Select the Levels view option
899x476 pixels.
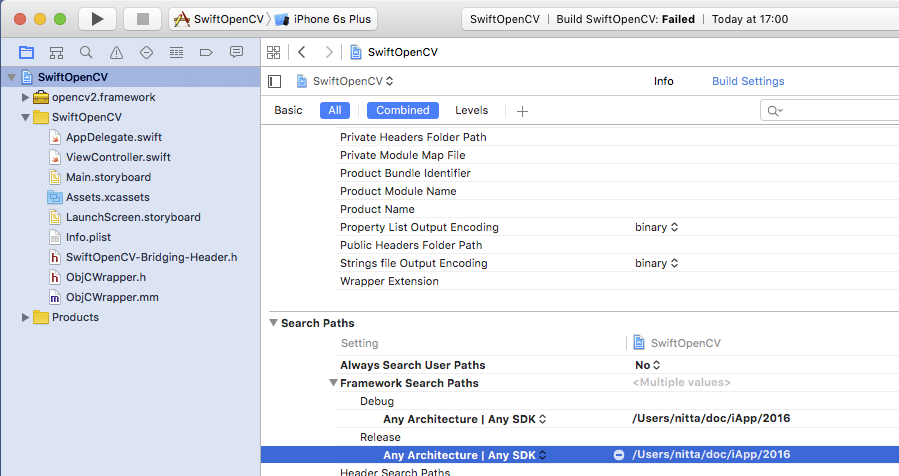[x=472, y=110]
